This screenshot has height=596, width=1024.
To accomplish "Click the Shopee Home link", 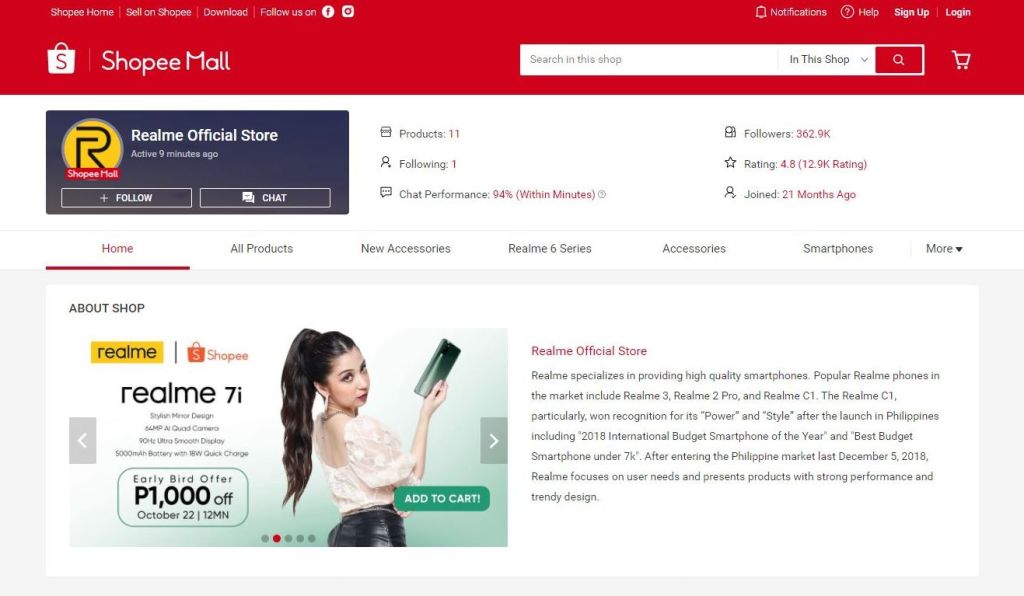I will pyautogui.click(x=82, y=12).
